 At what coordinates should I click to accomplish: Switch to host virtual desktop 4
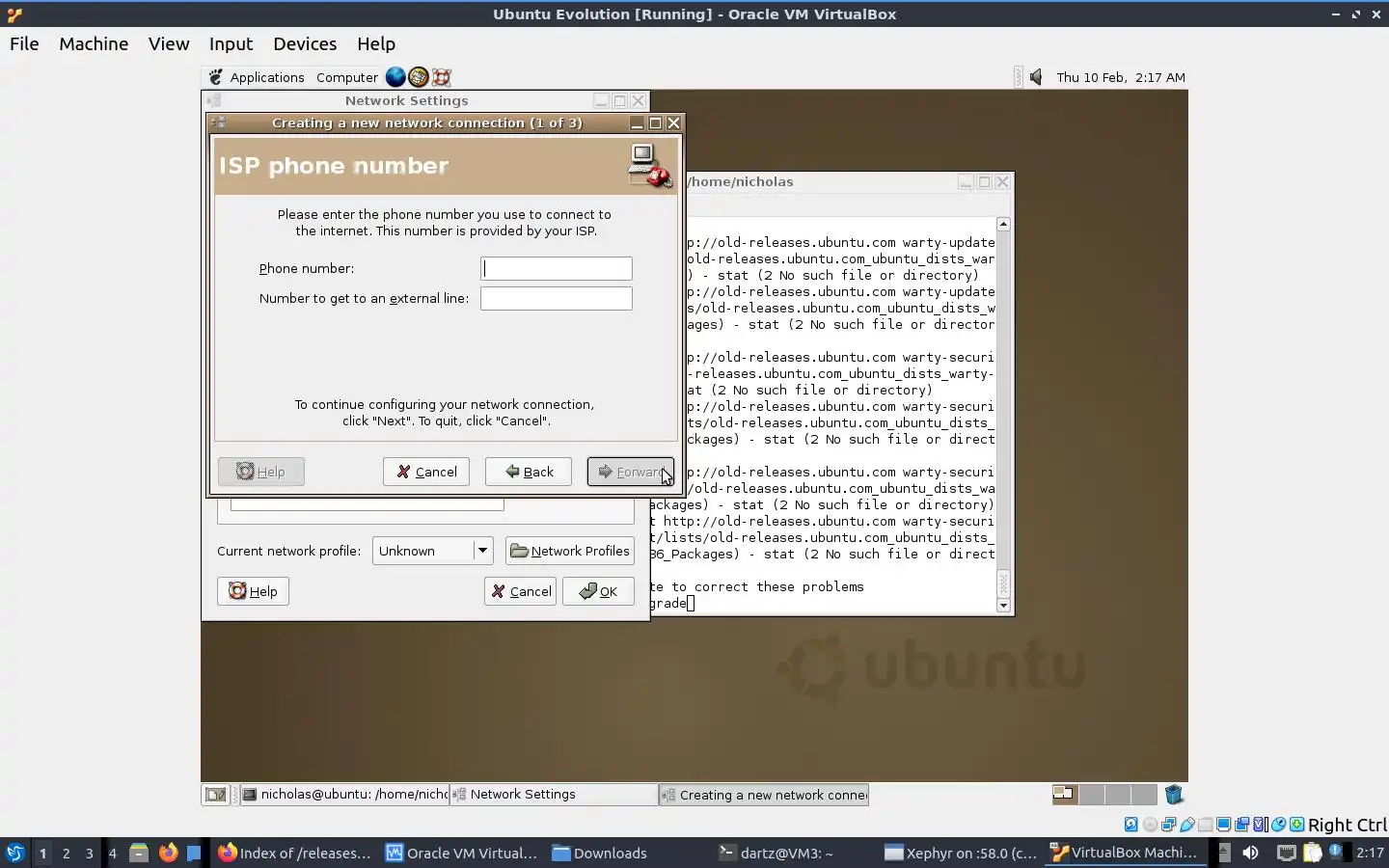(112, 853)
